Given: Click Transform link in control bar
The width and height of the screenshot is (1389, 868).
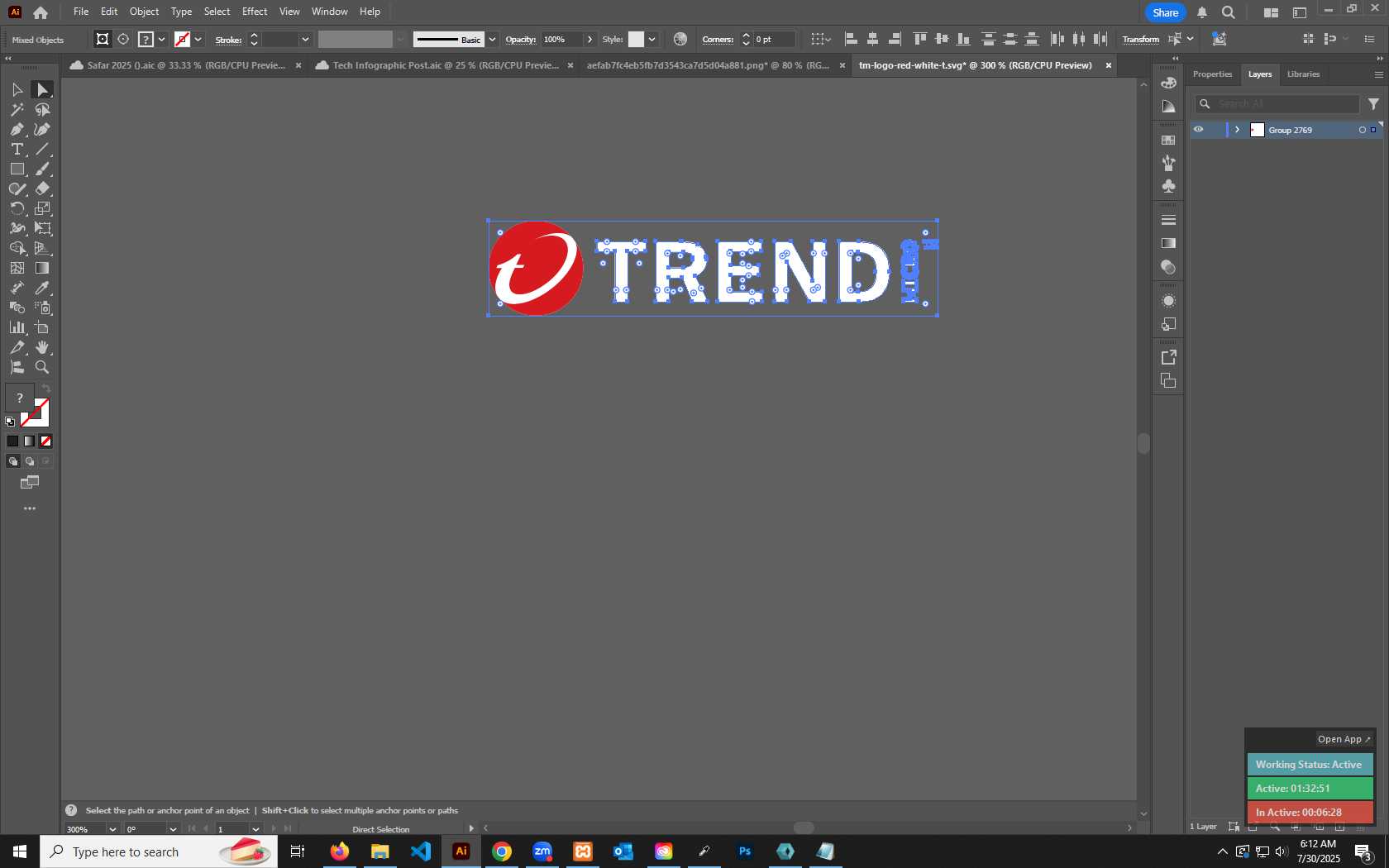Looking at the screenshot, I should (x=1140, y=39).
